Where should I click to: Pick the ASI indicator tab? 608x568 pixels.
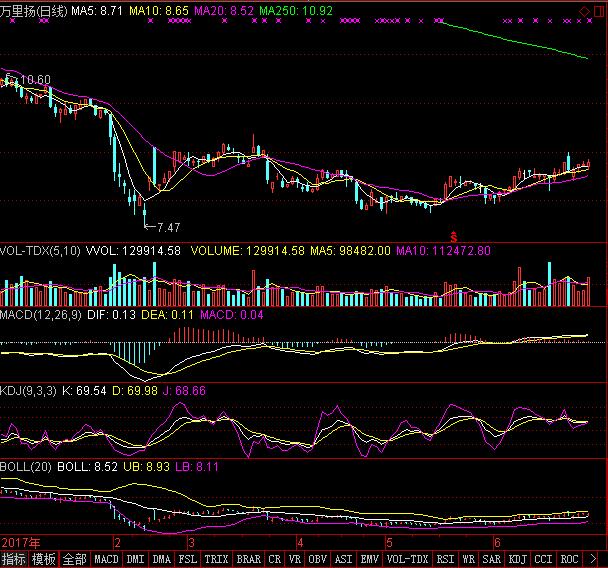344,559
